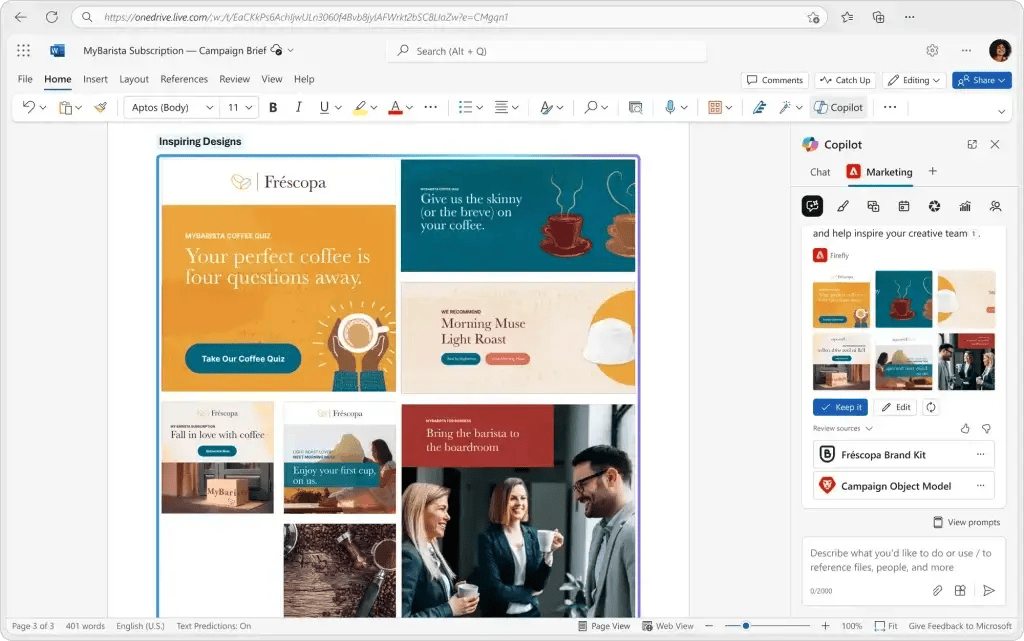Click the Paste clipboard icon
Image resolution: width=1024 pixels, height=641 pixels.
(x=65, y=108)
